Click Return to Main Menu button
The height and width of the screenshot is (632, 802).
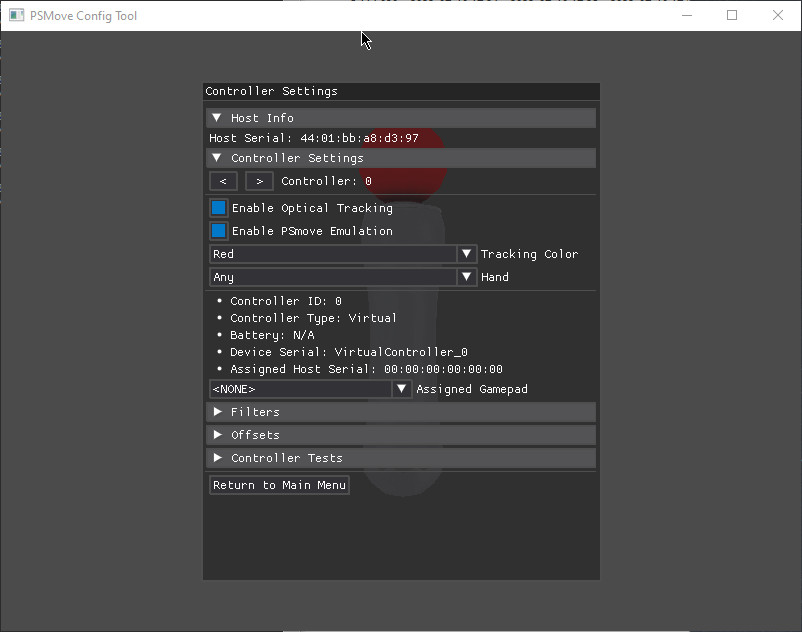[x=279, y=485]
